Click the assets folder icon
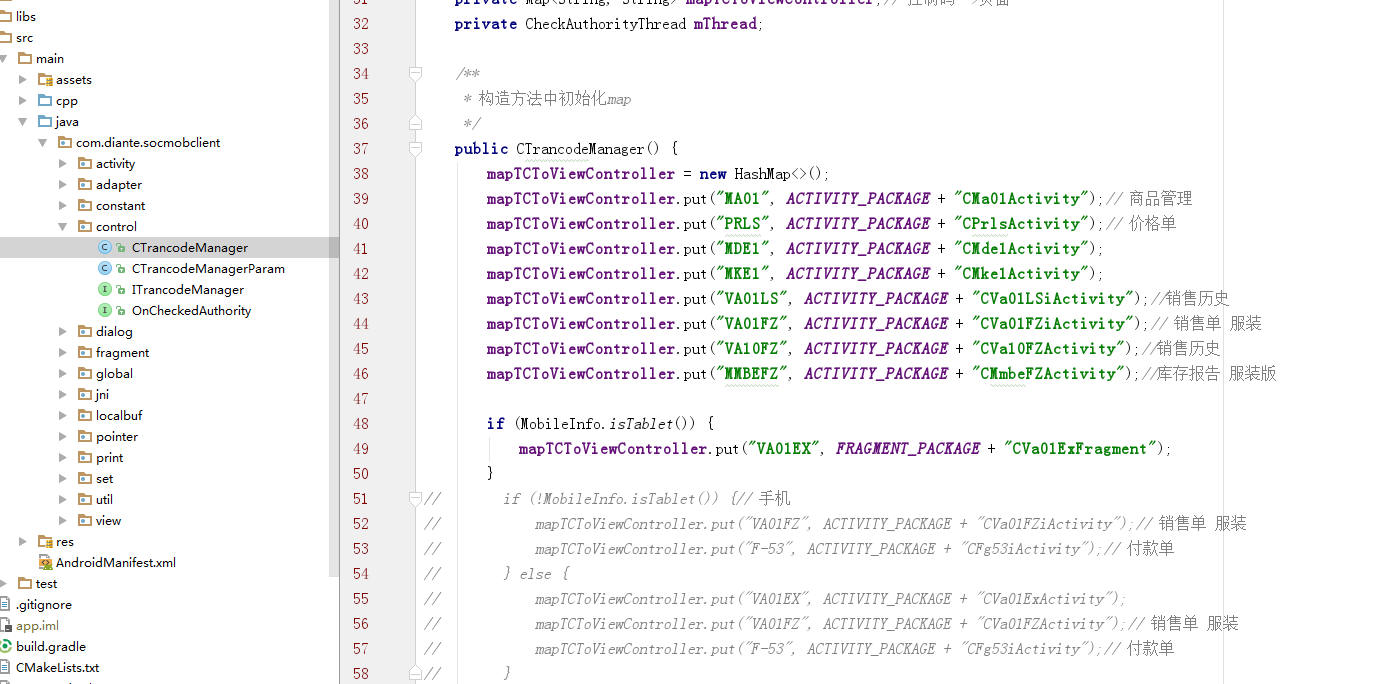1379x684 pixels. (x=44, y=80)
